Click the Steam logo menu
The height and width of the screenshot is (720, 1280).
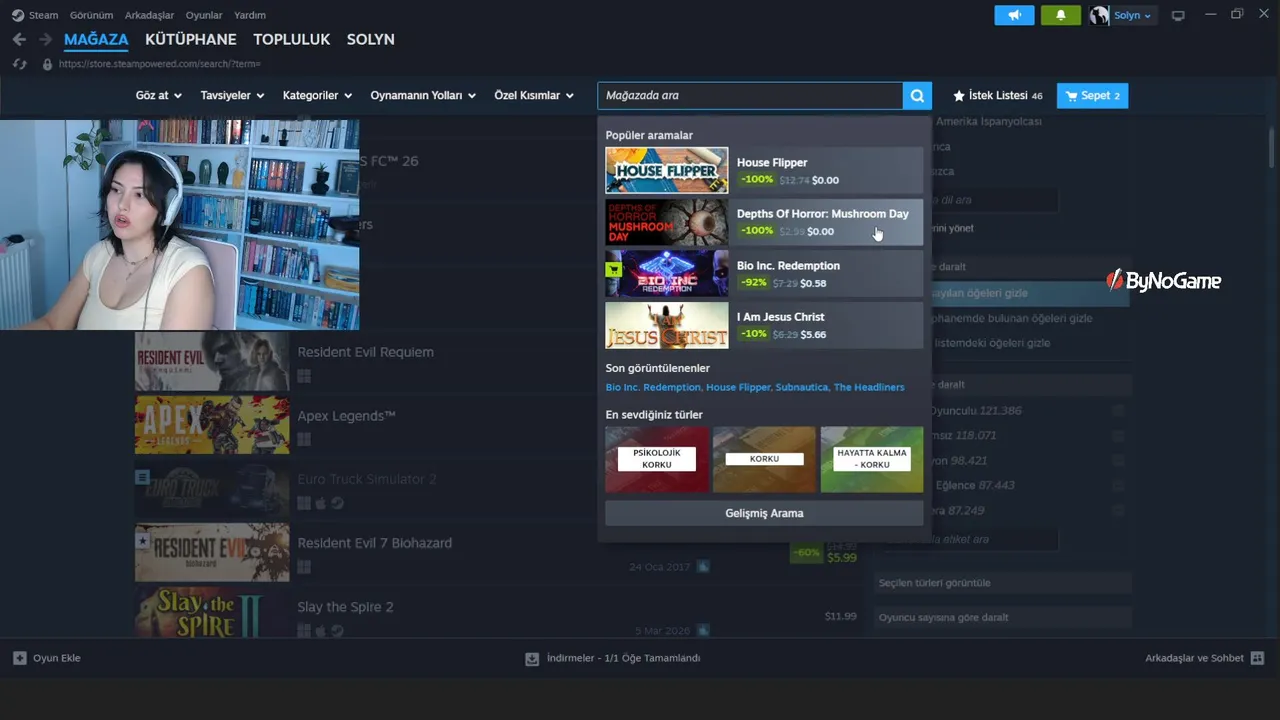(x=18, y=15)
